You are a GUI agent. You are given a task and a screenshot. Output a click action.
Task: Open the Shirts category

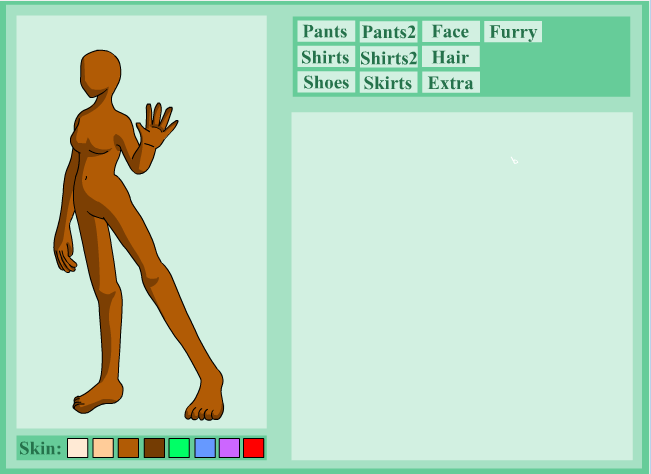pyautogui.click(x=326, y=57)
